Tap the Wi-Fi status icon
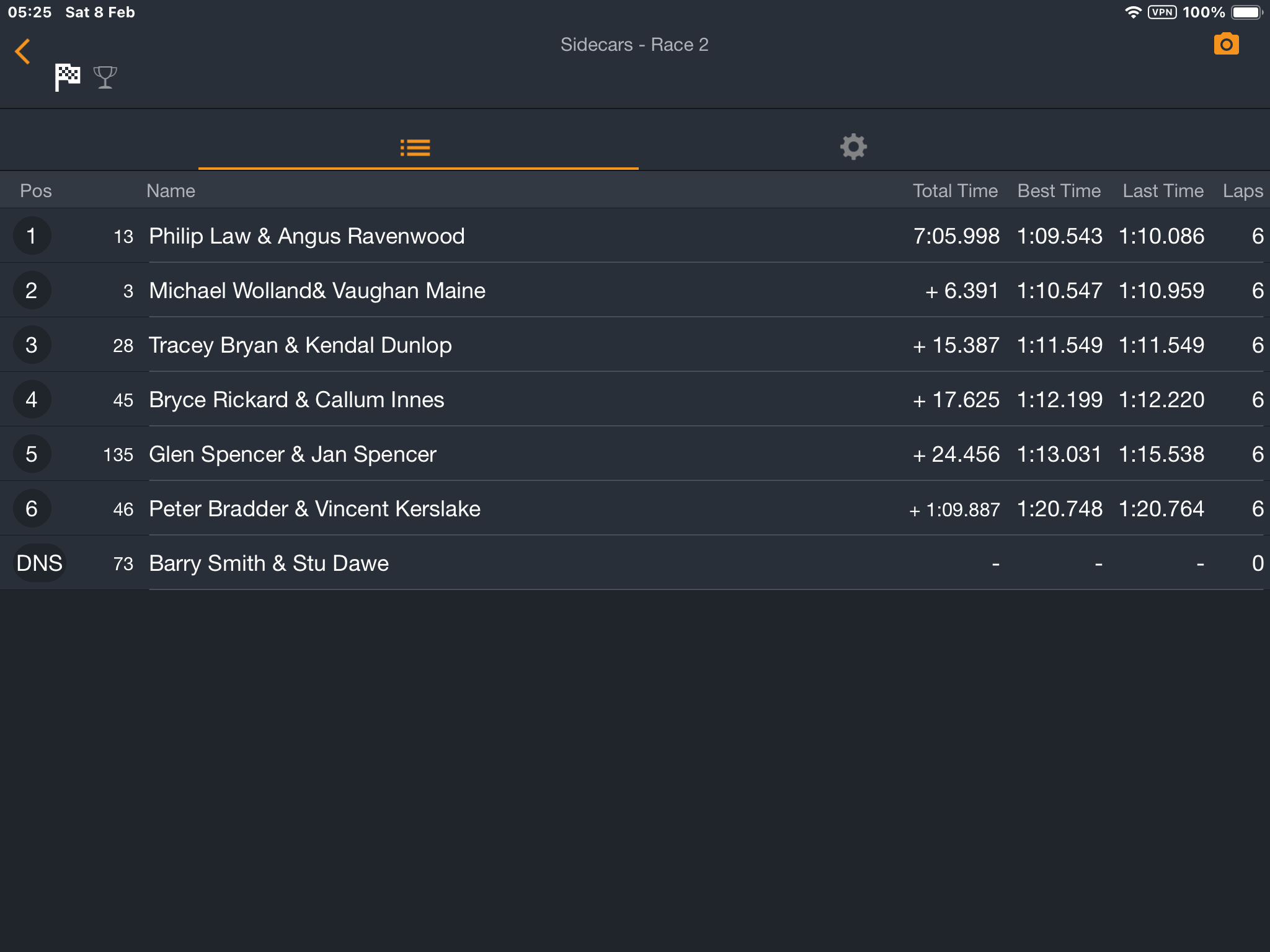Image resolution: width=1270 pixels, height=952 pixels. click(x=1133, y=12)
